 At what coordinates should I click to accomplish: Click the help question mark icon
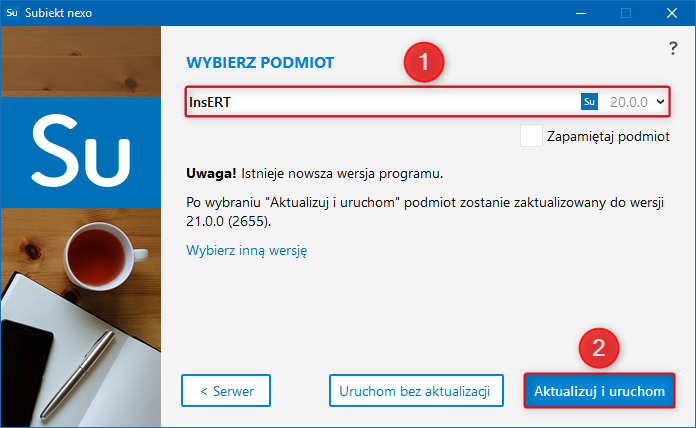coord(673,48)
